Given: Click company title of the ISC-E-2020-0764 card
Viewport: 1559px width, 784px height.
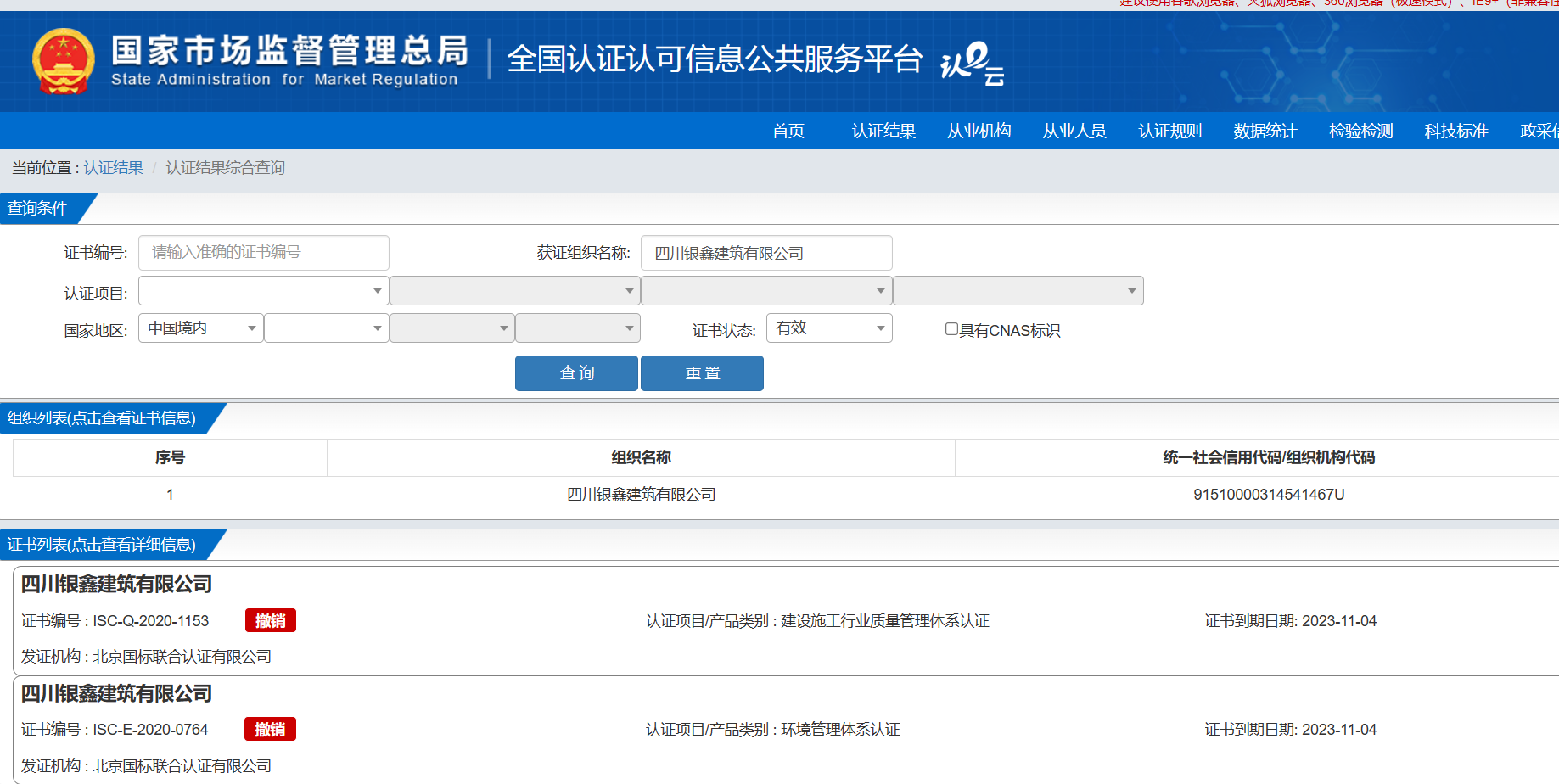Looking at the screenshot, I should [116, 693].
